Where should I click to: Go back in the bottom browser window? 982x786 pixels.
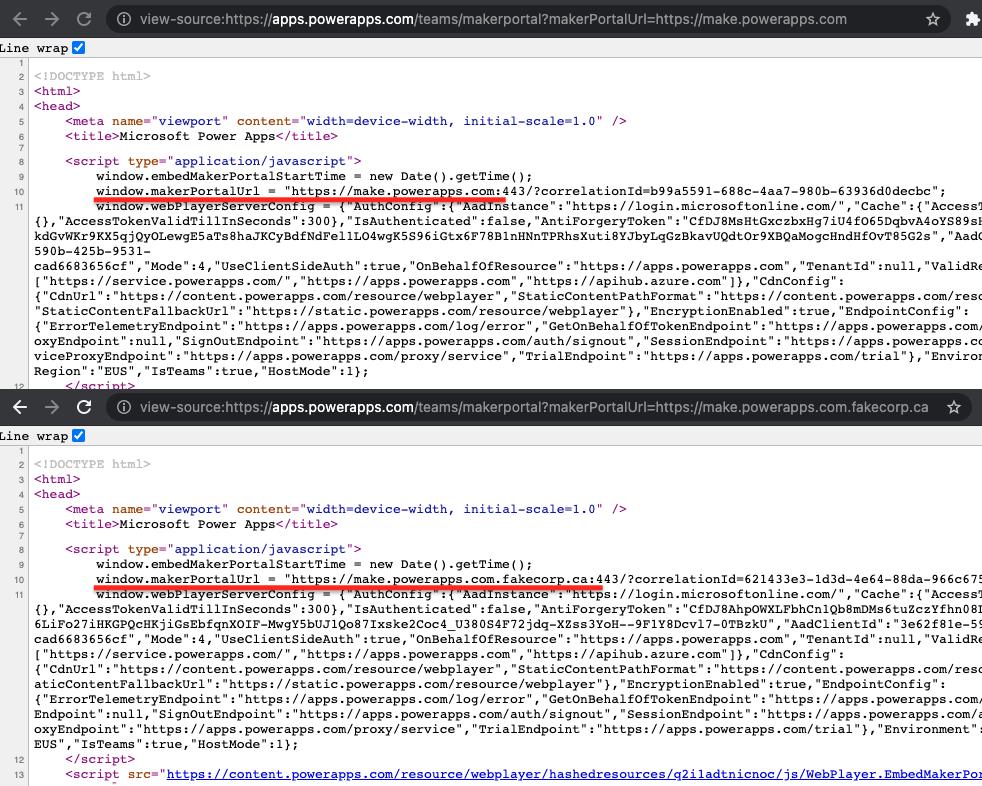(19, 408)
